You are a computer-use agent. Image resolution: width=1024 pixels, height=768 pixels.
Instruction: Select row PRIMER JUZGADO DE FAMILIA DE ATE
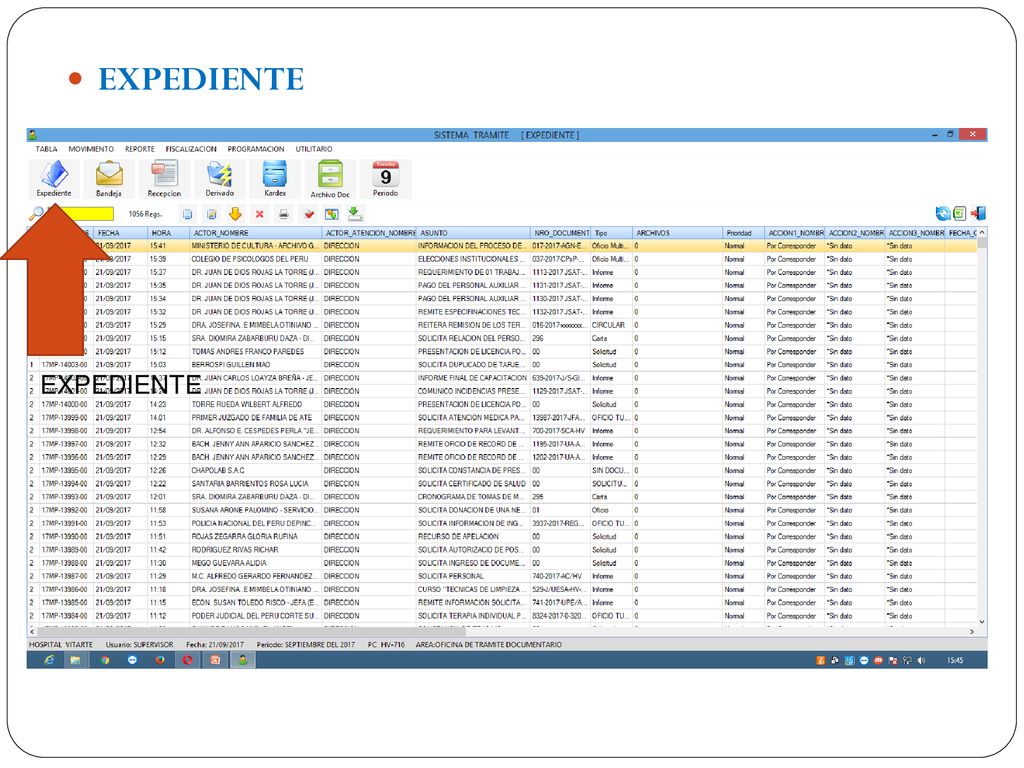(502, 417)
